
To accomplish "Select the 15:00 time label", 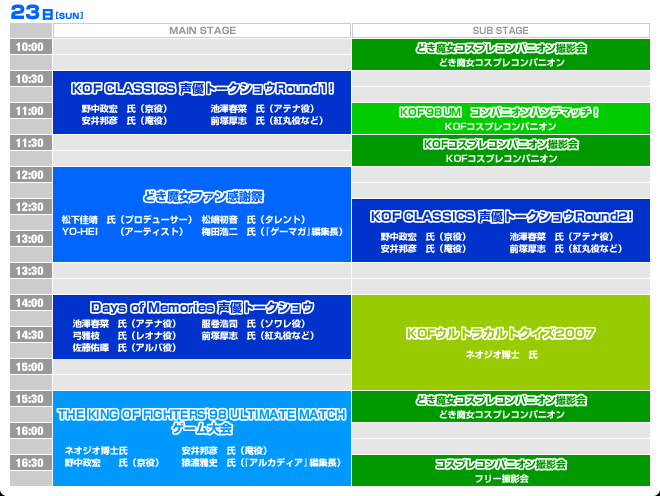I will pos(31,367).
